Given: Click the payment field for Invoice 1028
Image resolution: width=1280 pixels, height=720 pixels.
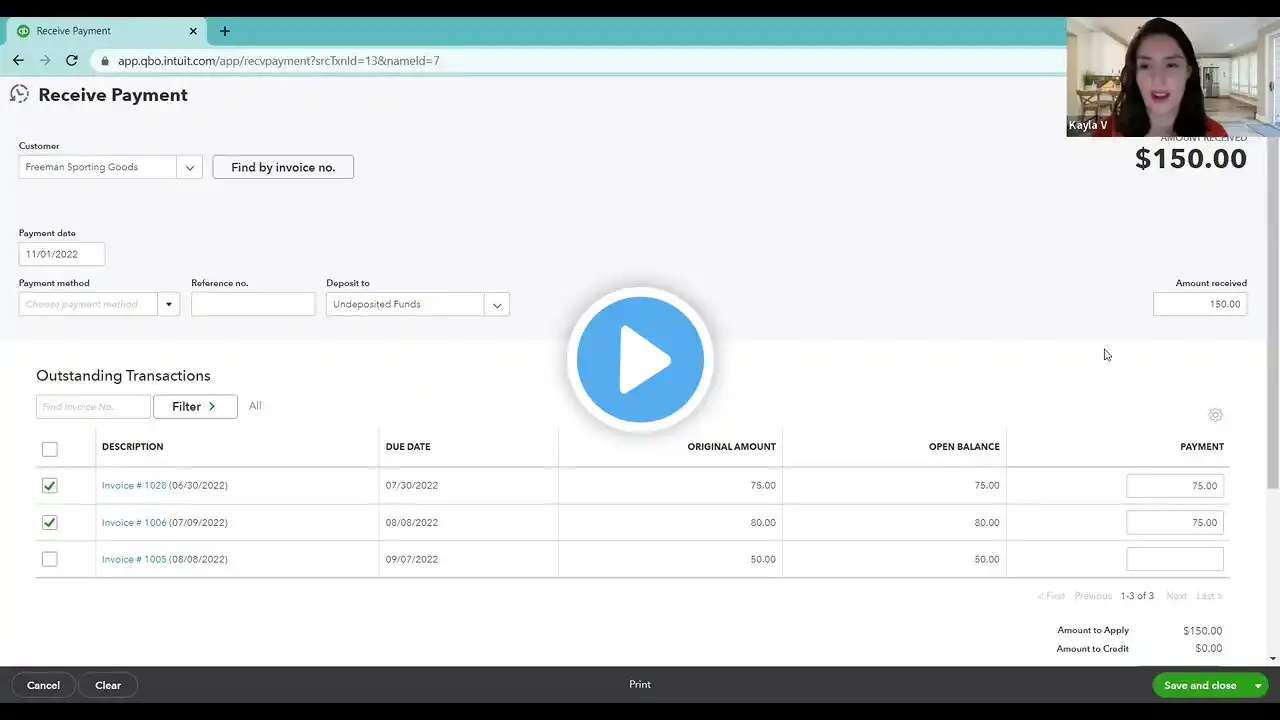Looking at the screenshot, I should click(1175, 486).
